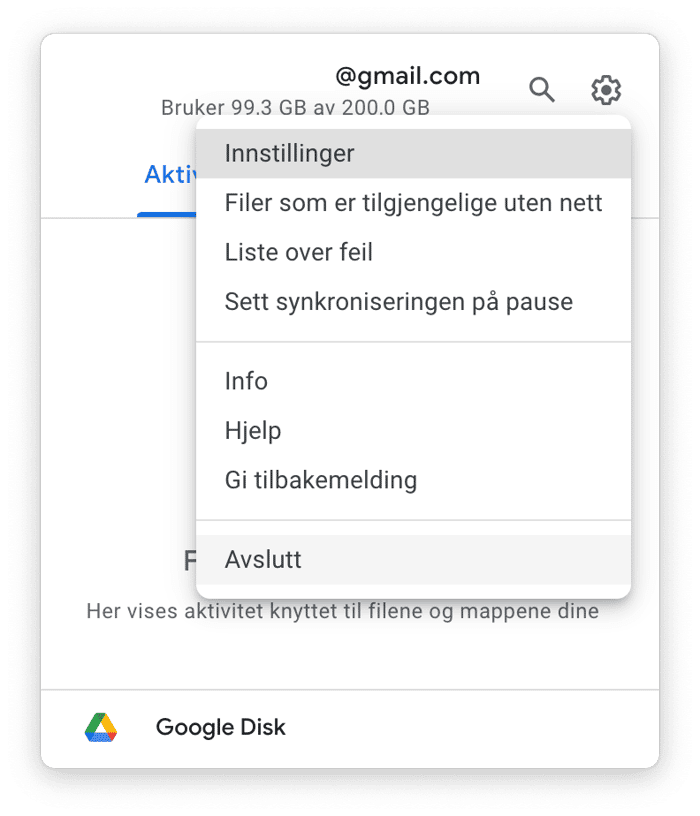This screenshot has width=700, height=816.
Task: Click the Google Disk footer label
Action: click(x=221, y=727)
